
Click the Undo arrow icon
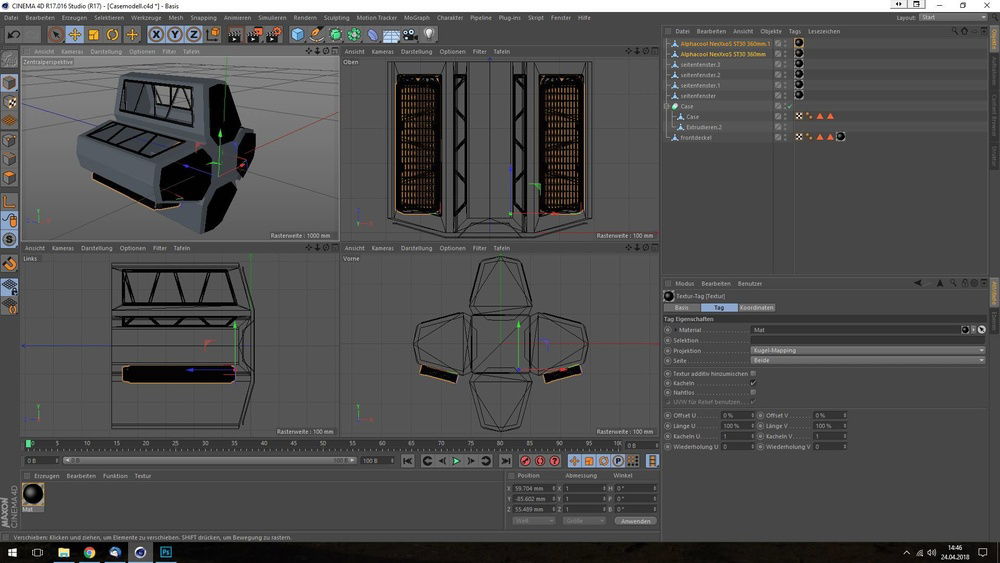15,35
